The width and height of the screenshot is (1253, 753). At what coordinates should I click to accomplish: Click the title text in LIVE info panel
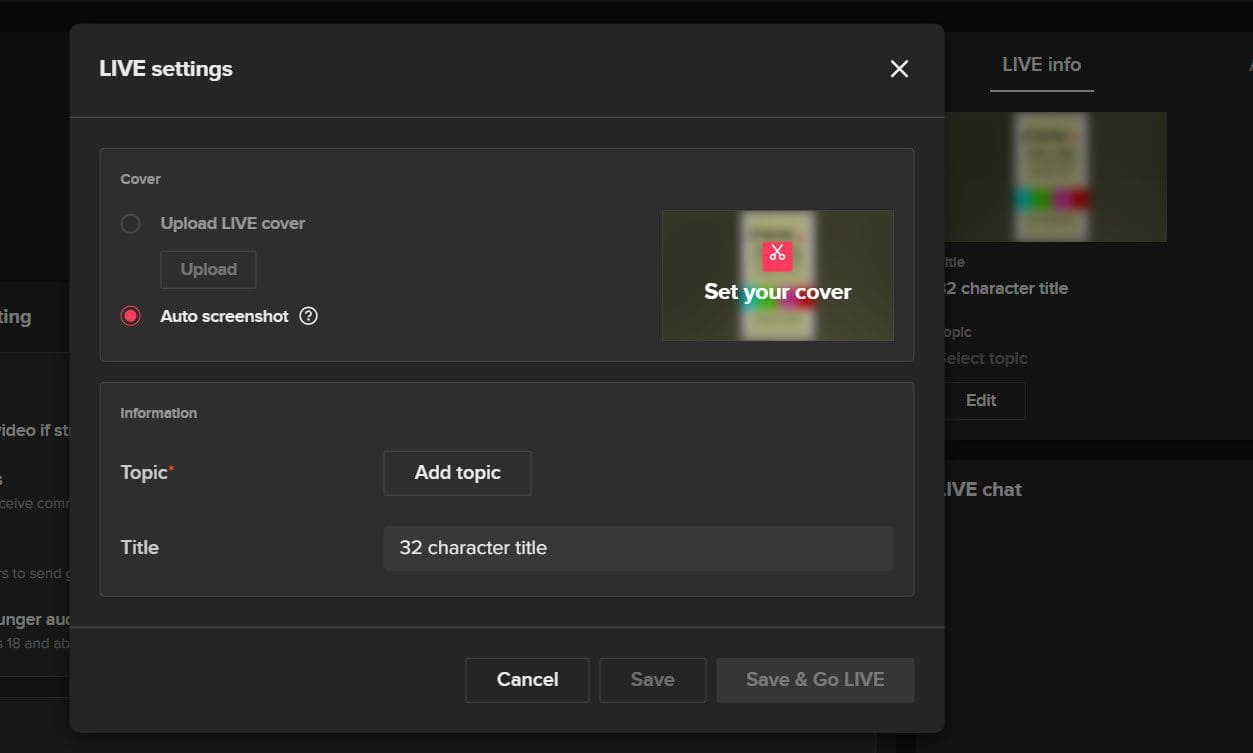click(x=1006, y=288)
